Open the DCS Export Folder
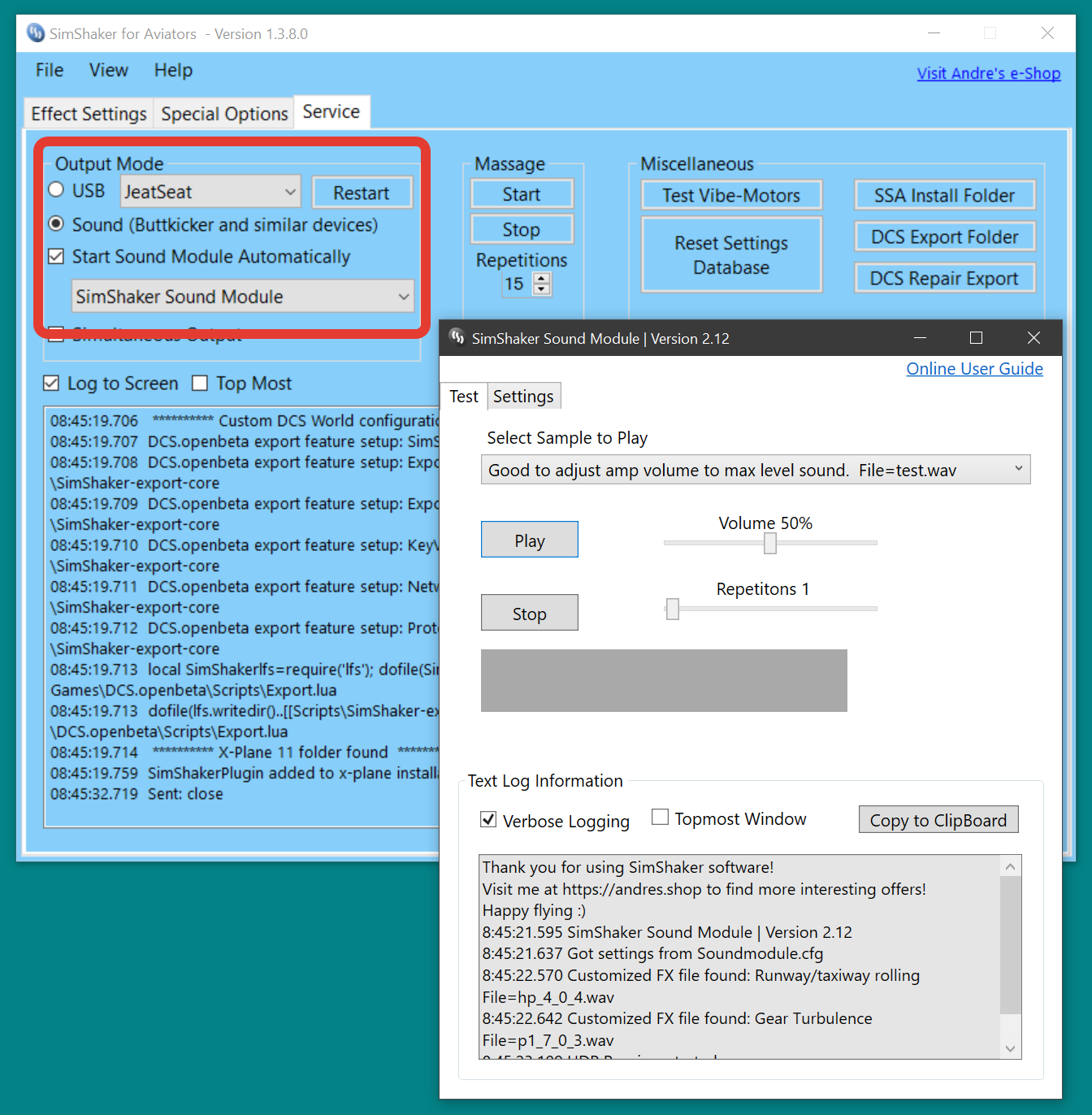The image size is (1092, 1115). (945, 236)
